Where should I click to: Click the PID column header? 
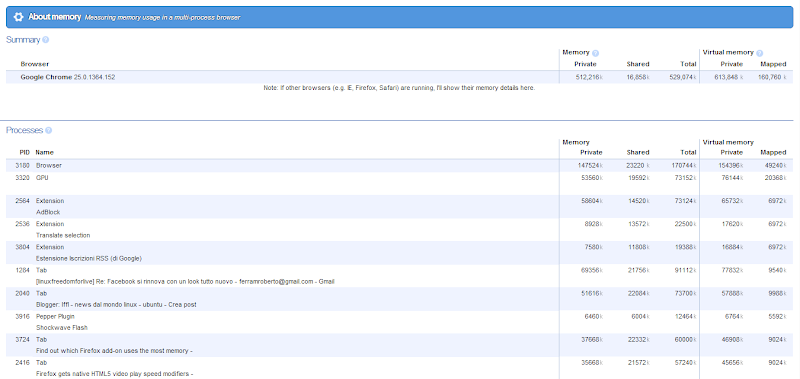click(x=25, y=153)
